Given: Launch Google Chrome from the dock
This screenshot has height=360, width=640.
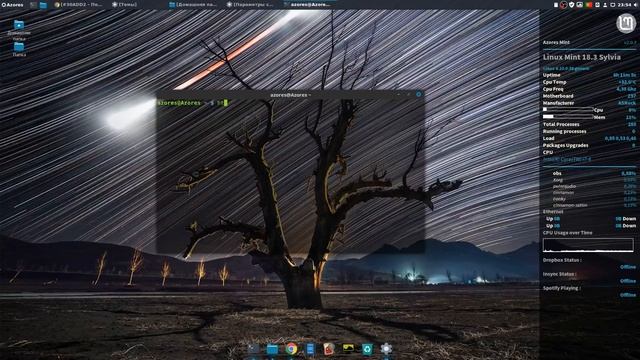Looking at the screenshot, I should (291, 349).
